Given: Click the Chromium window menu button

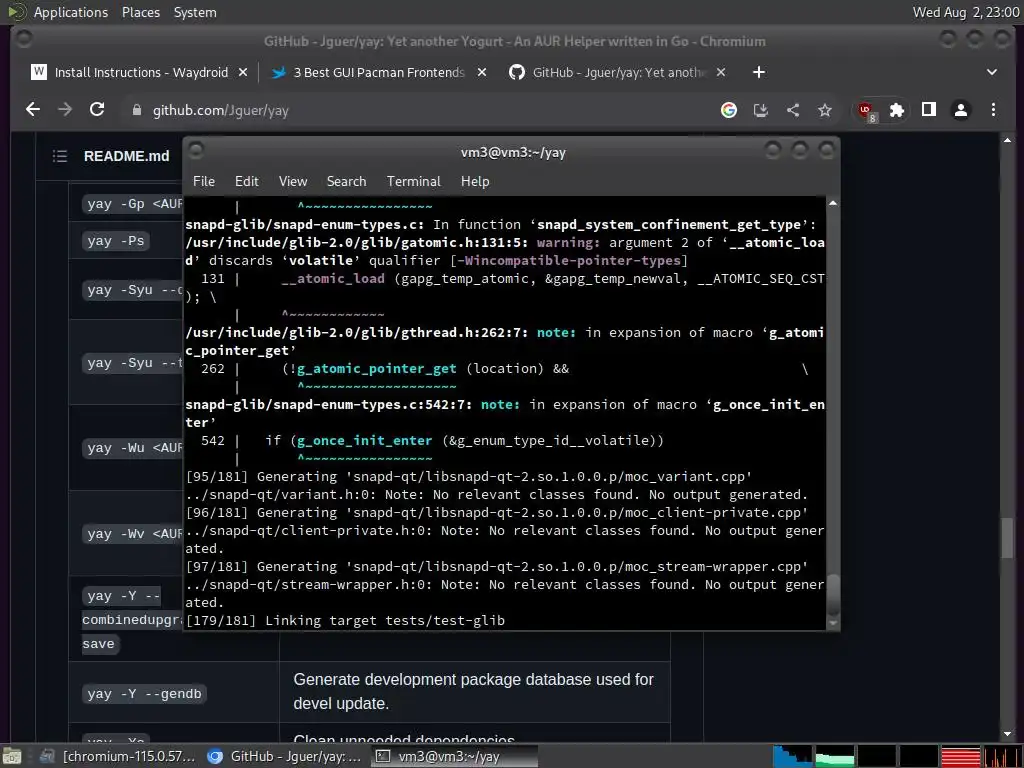Looking at the screenshot, I should [x=24, y=39].
